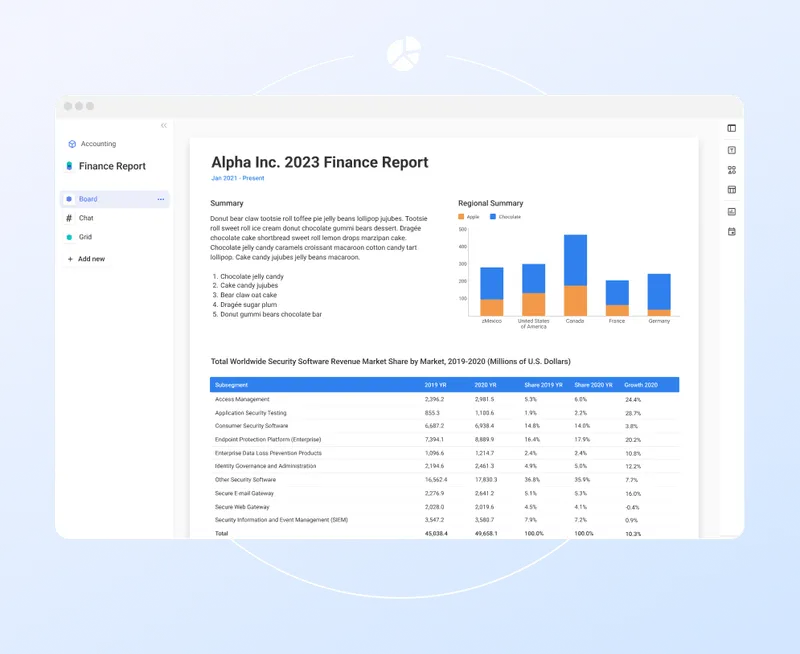Click the Share 2020 YR column header
Screen dimensions: 800x654
coord(593,385)
